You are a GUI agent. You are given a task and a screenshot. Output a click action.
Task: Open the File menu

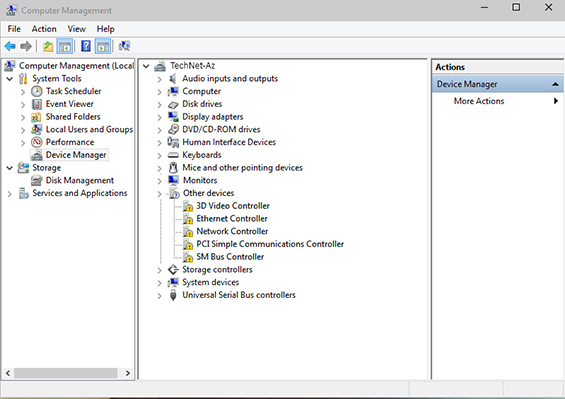[14, 29]
